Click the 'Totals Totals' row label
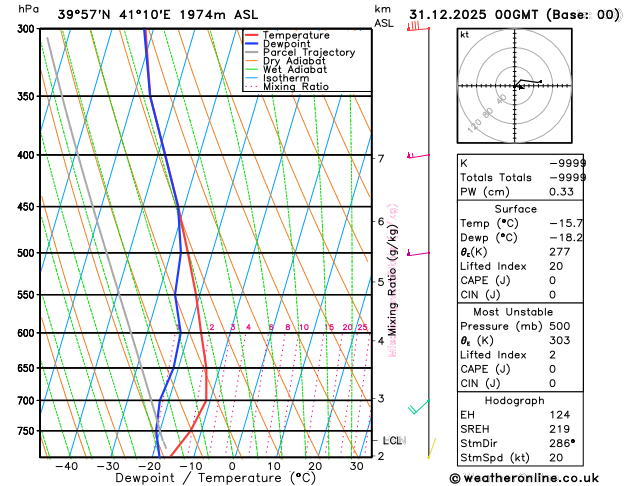Viewport: 629px width, 486px height. 496,178
